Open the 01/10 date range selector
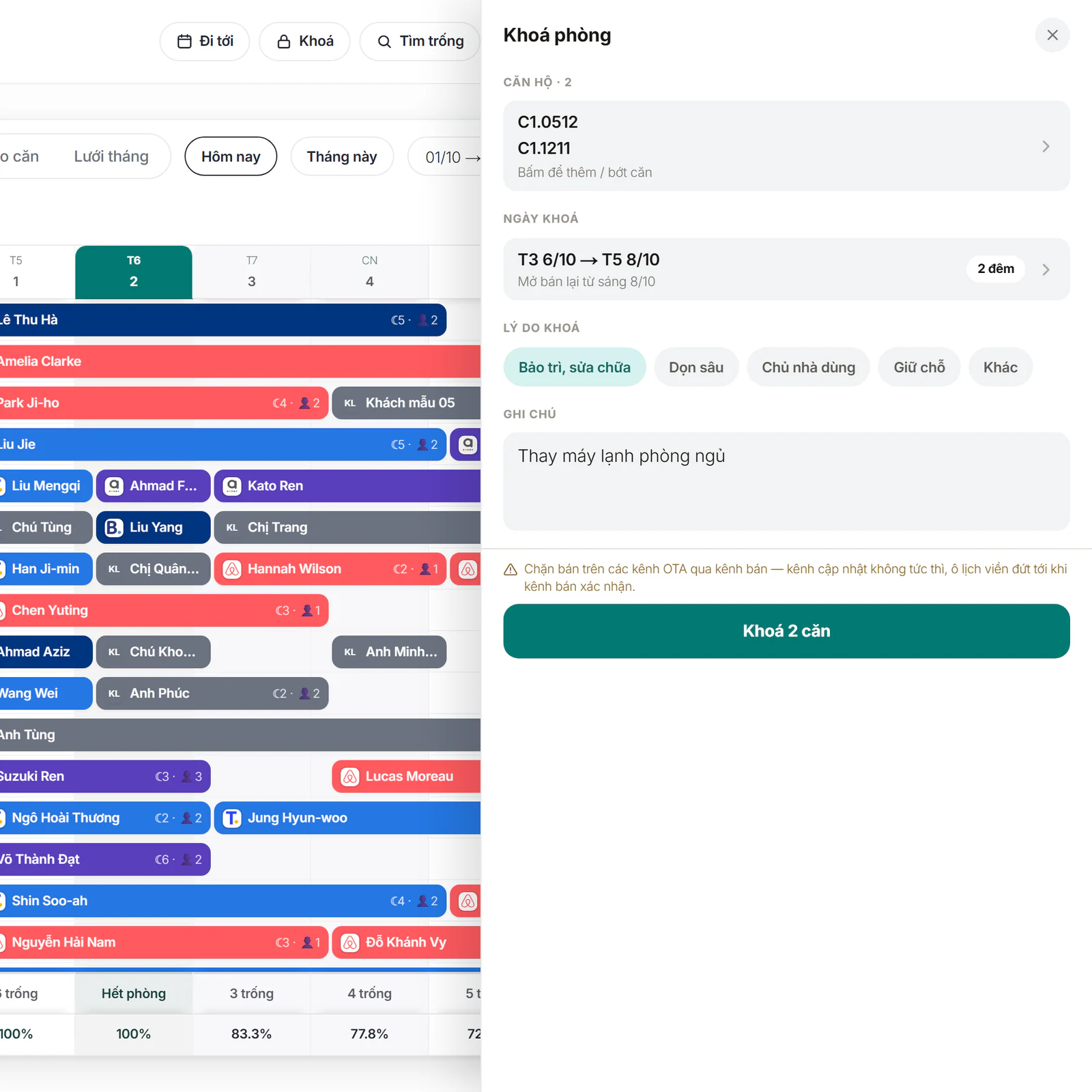1092x1092 pixels. click(x=445, y=157)
